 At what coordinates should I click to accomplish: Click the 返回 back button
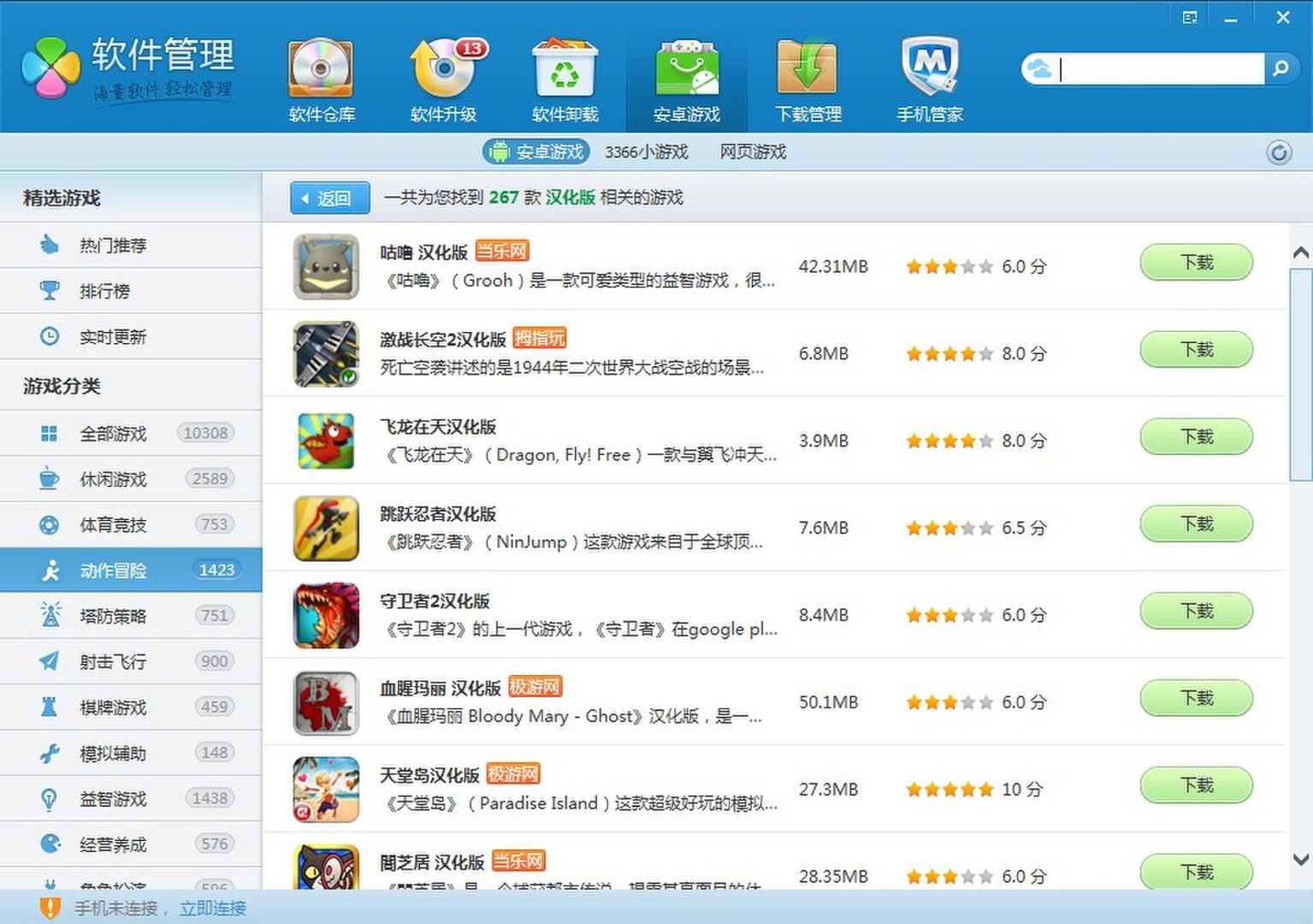coord(329,198)
